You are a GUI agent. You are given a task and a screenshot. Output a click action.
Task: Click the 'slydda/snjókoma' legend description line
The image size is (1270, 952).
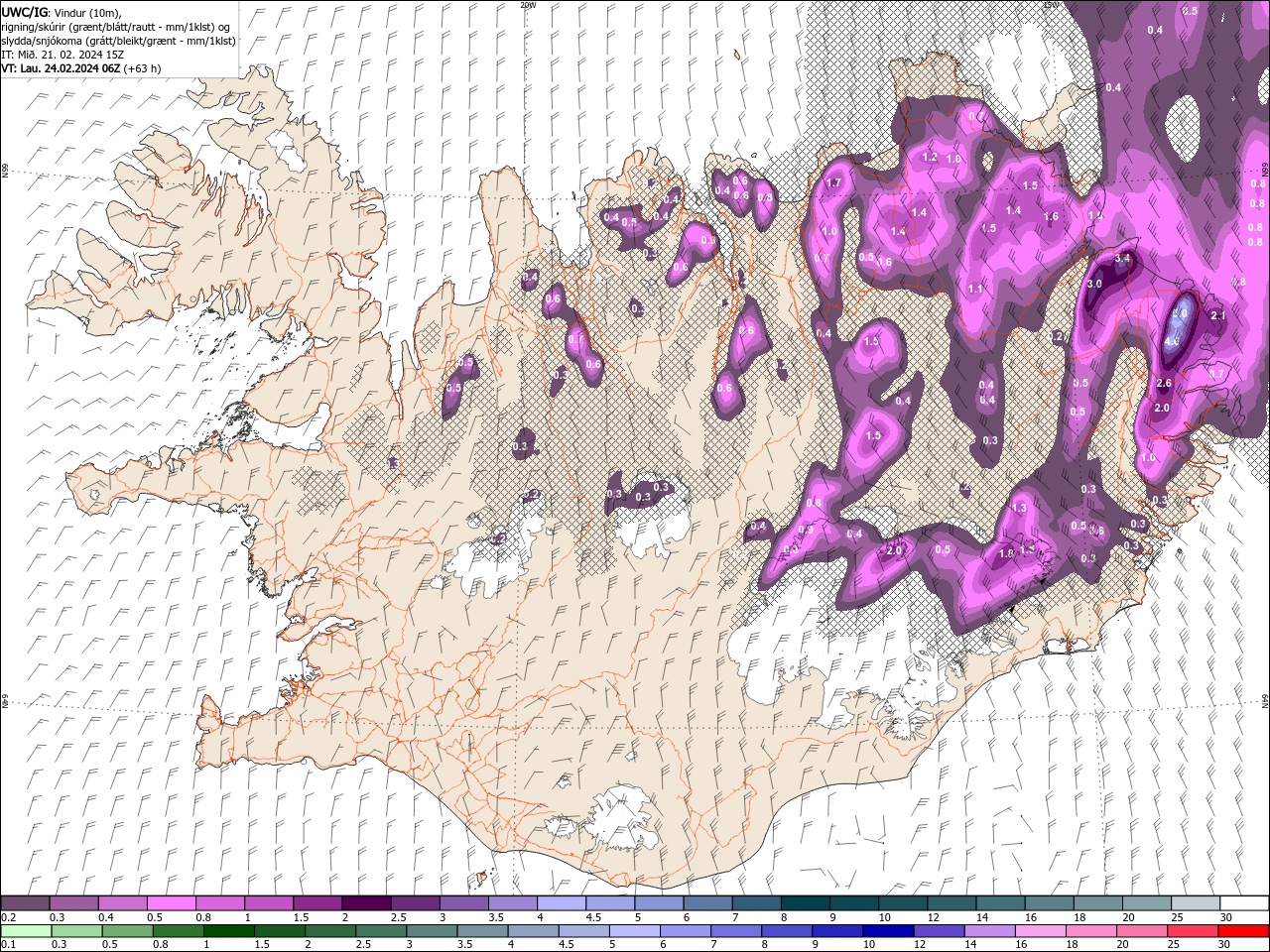coord(119,41)
